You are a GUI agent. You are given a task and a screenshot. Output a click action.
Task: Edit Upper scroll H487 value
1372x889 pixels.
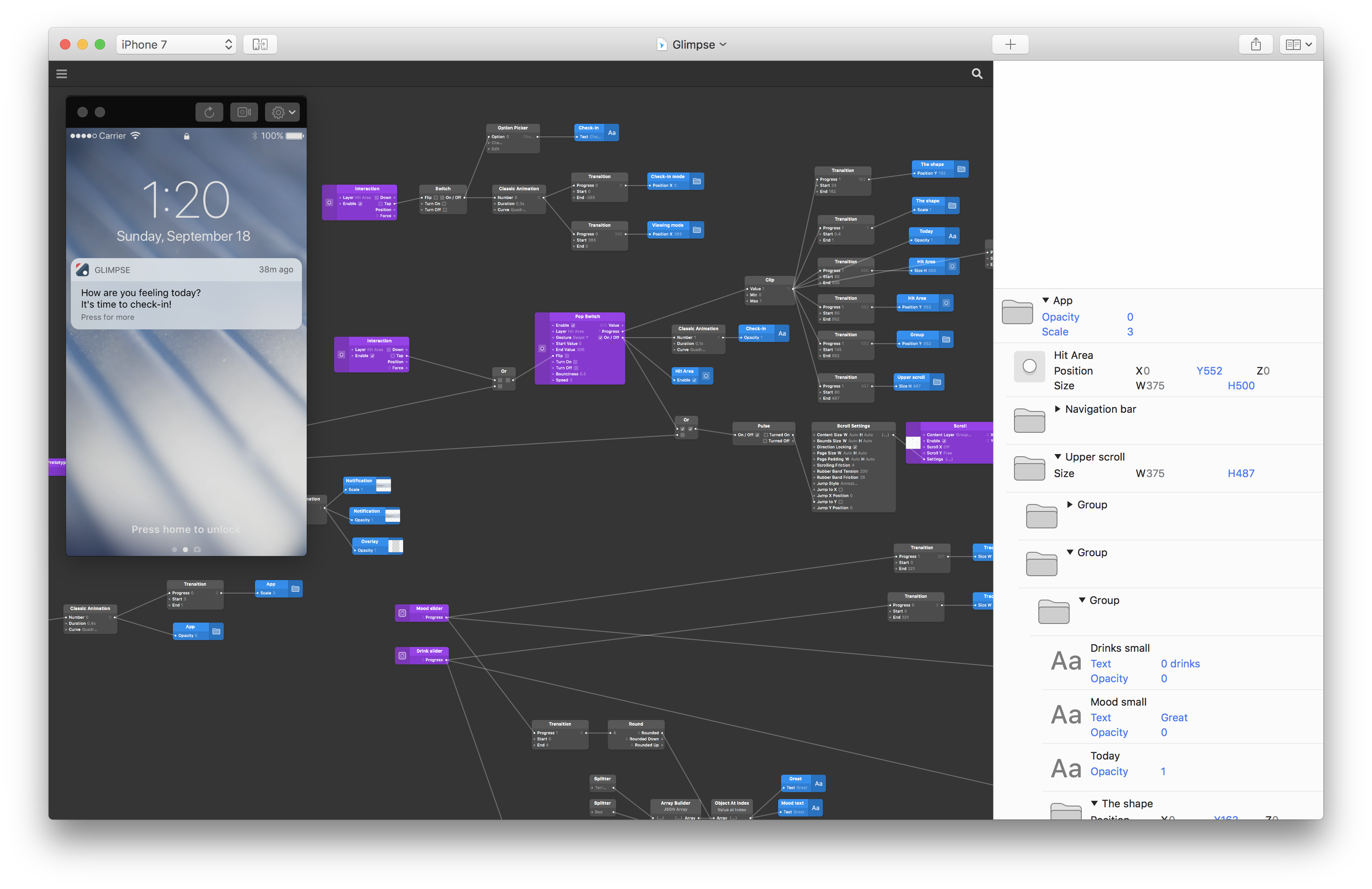point(1240,473)
